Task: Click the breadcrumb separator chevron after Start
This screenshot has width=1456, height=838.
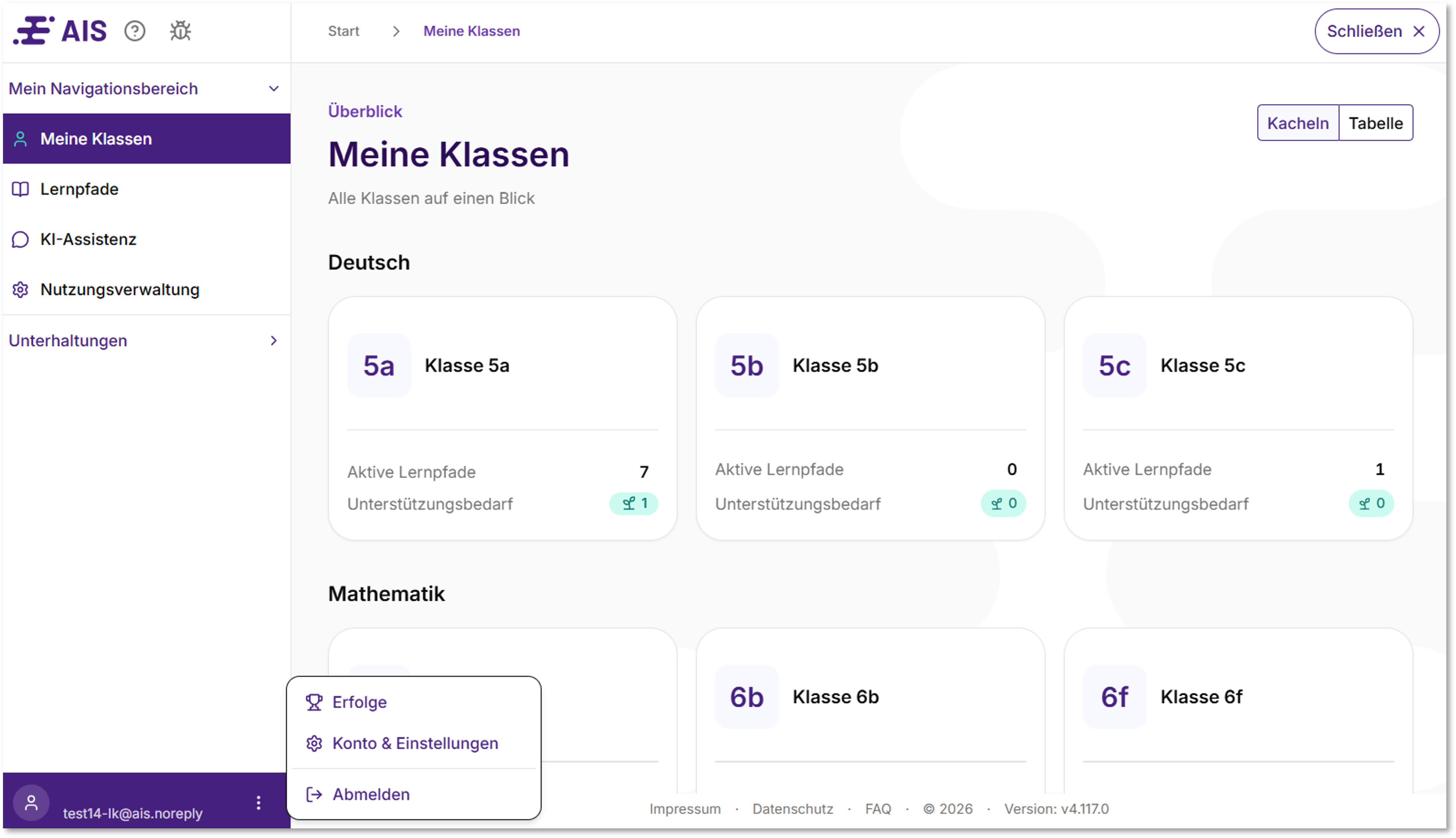Action: (x=396, y=31)
